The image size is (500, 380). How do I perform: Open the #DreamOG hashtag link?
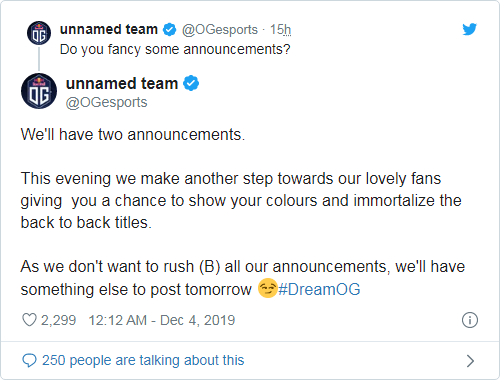pos(319,289)
